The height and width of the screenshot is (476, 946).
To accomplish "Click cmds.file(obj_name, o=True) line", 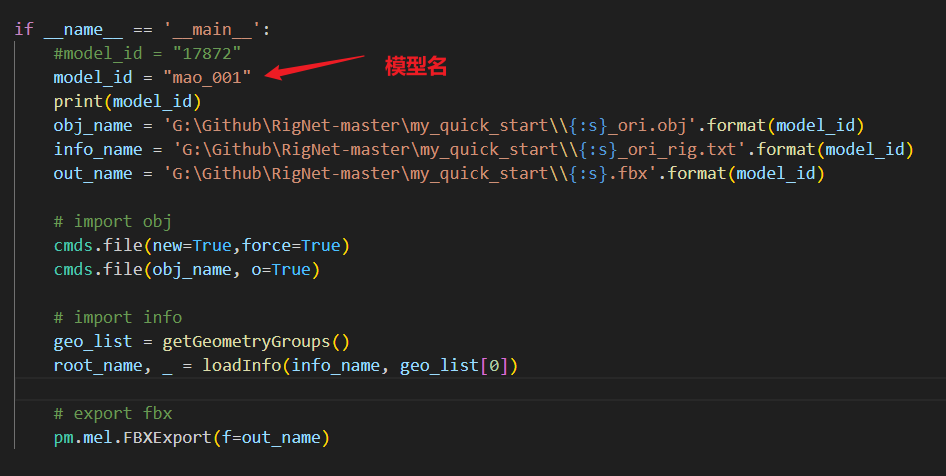I will (186, 270).
